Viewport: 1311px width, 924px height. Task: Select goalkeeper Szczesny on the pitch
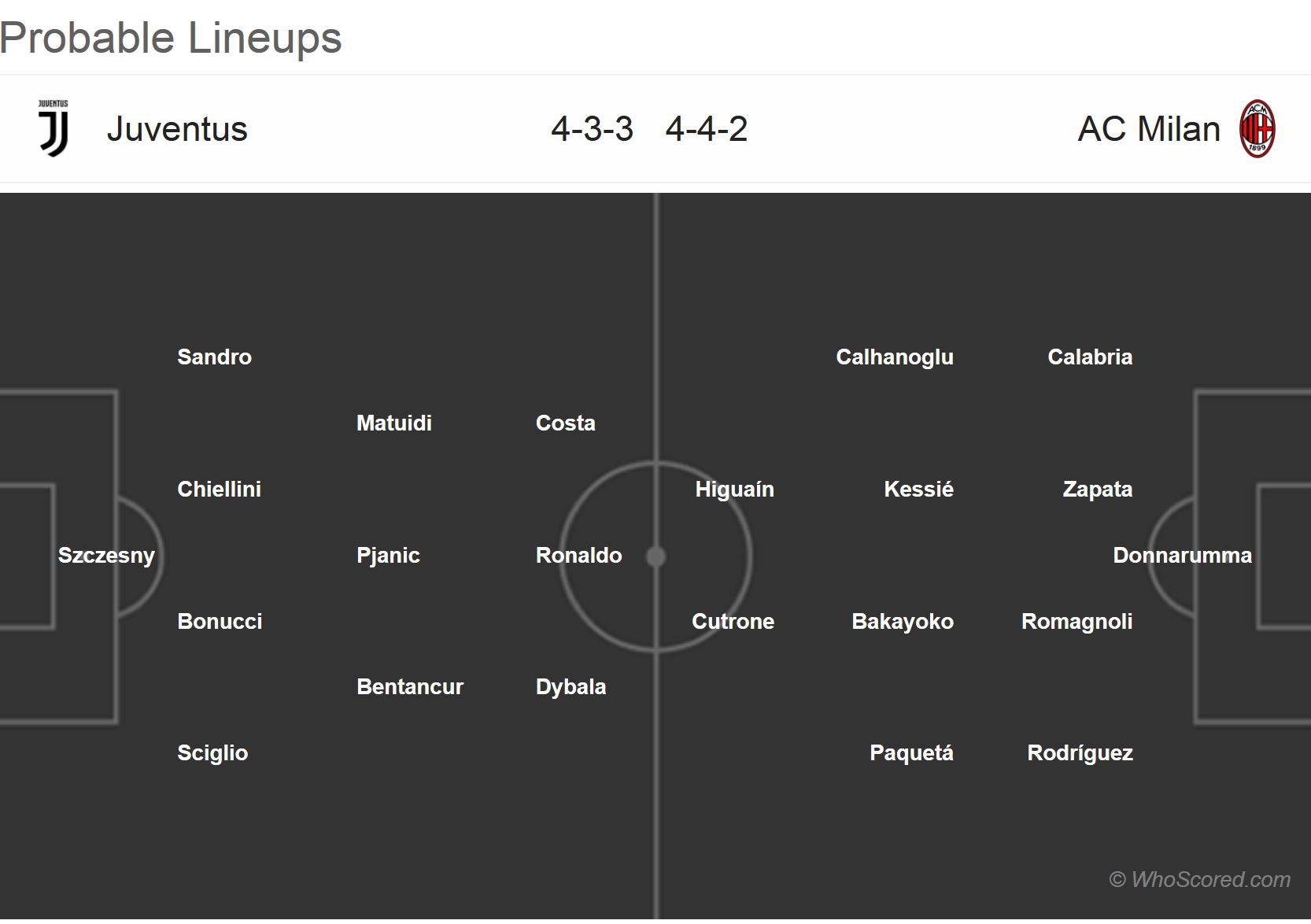106,556
